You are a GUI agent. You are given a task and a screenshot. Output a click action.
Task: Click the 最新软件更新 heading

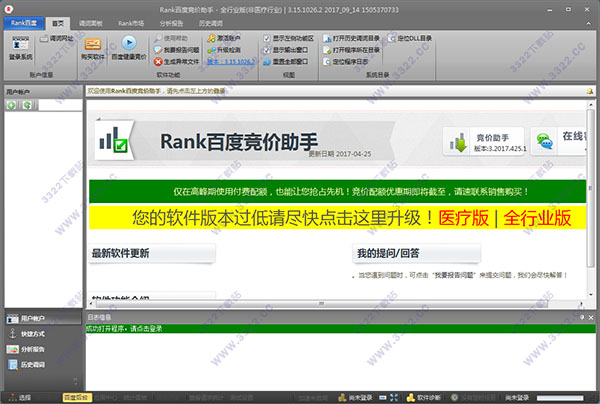pos(120,253)
